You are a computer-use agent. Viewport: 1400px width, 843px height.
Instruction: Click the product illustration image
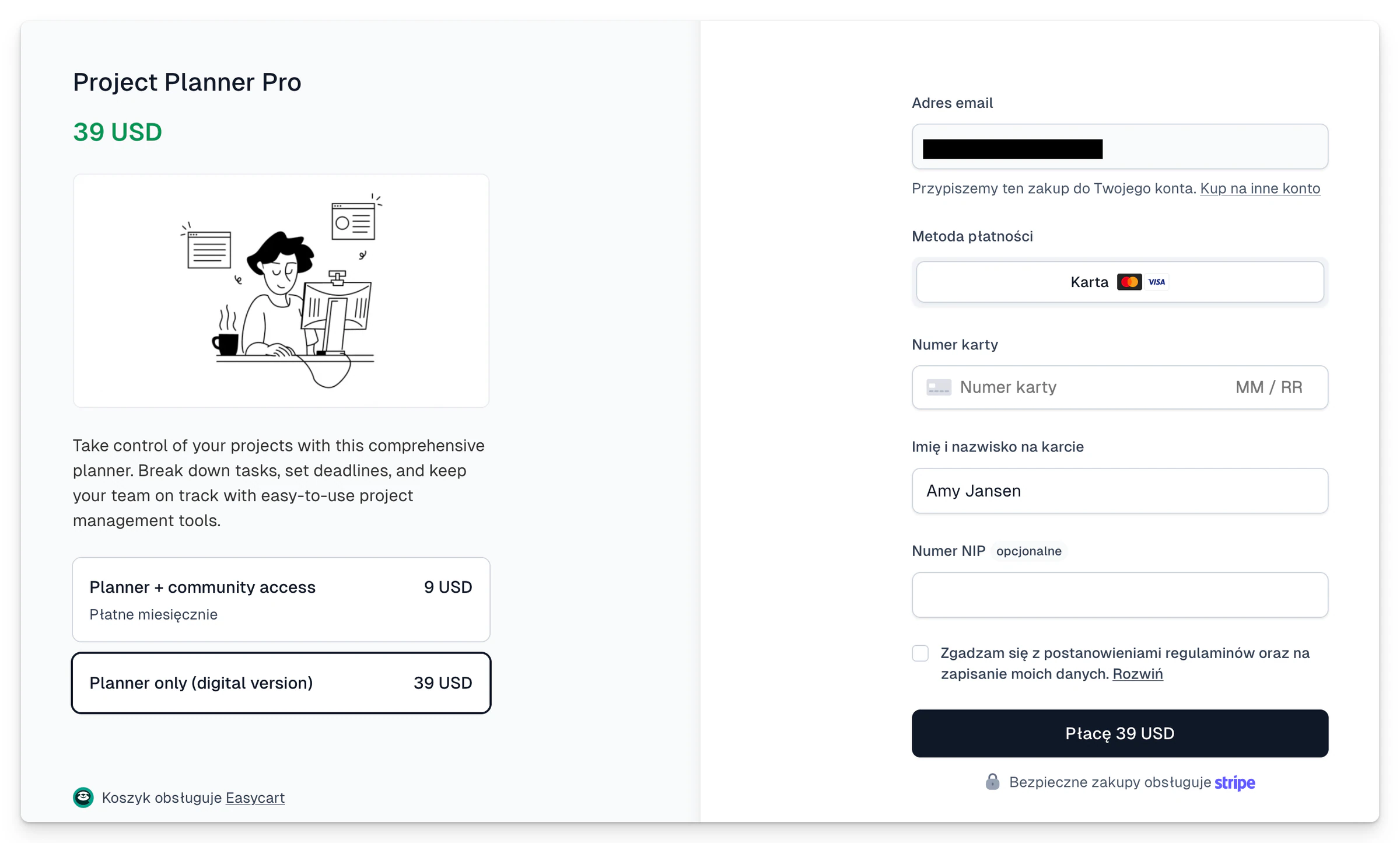(281, 291)
